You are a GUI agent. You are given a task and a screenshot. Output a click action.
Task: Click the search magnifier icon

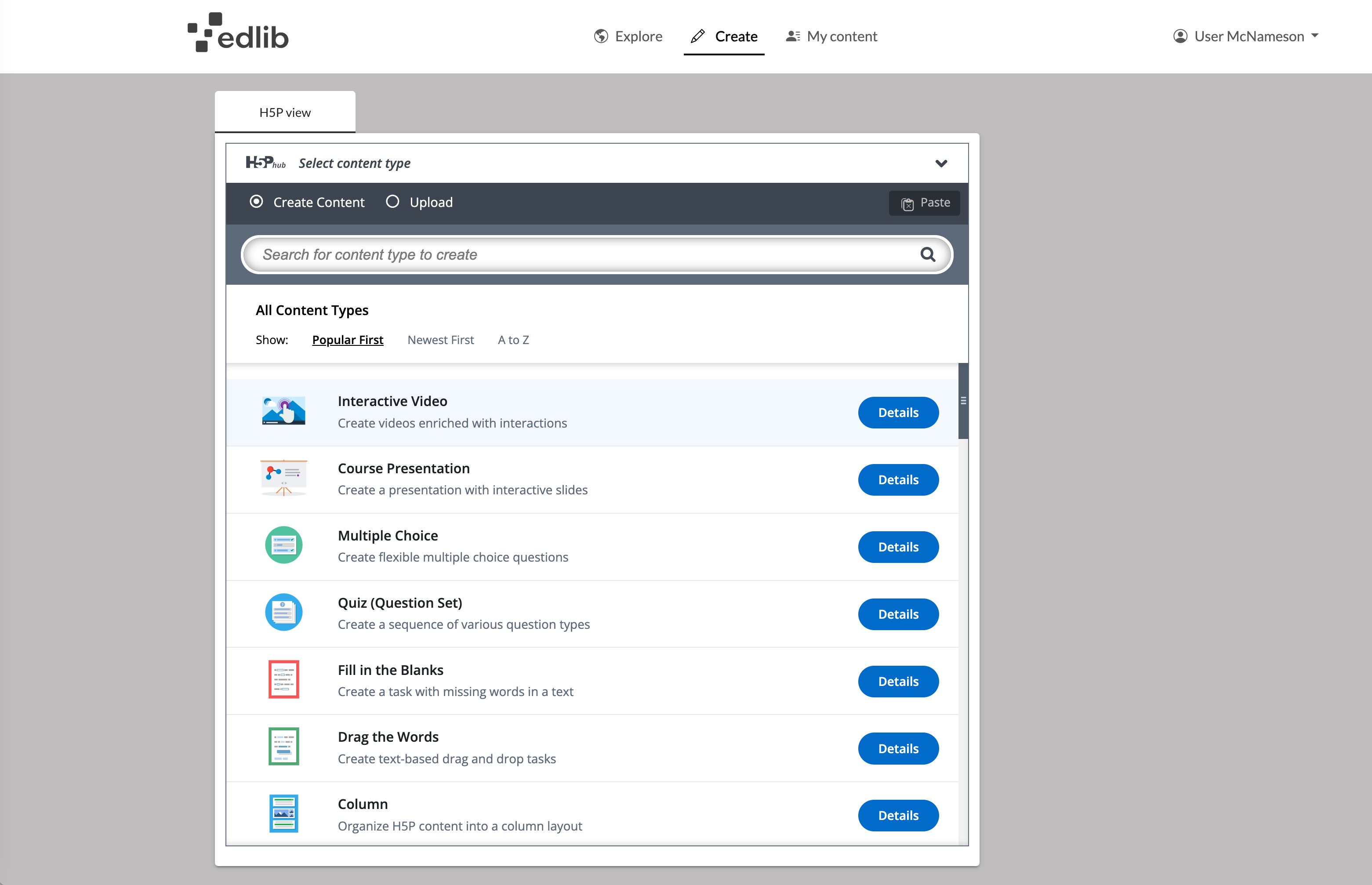point(927,254)
